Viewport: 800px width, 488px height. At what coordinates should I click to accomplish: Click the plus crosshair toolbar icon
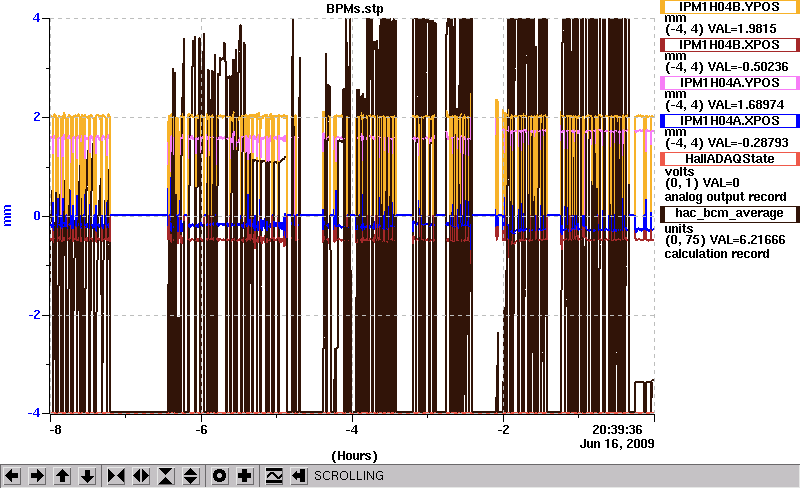[245, 476]
